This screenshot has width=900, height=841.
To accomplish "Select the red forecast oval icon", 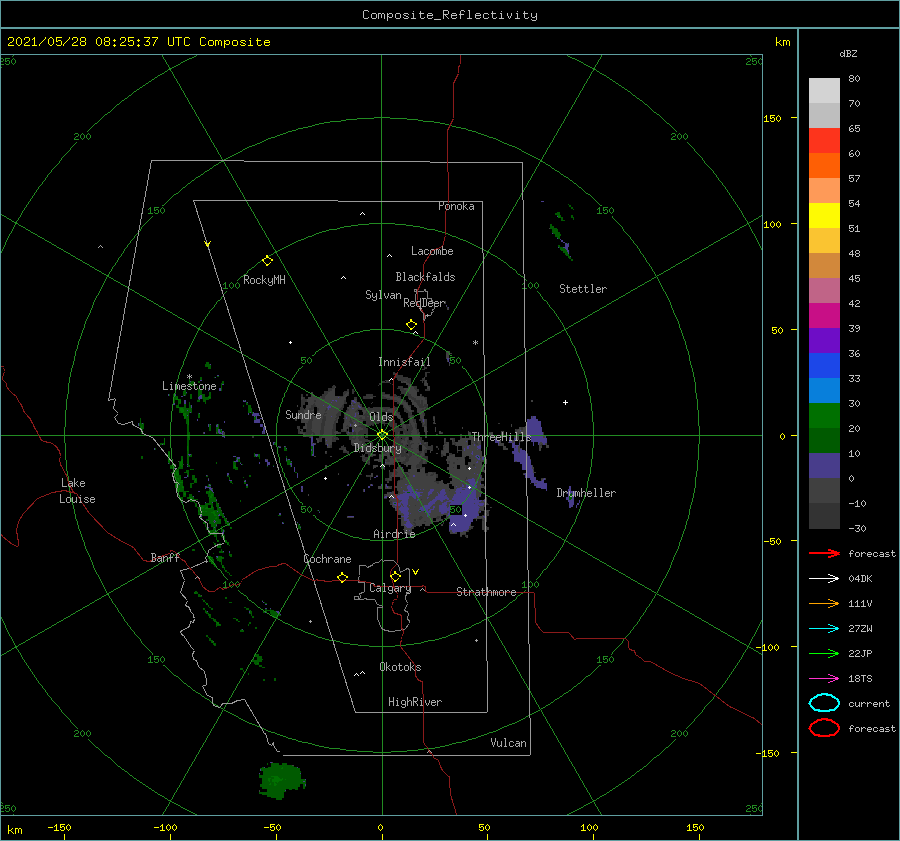I will [824, 728].
